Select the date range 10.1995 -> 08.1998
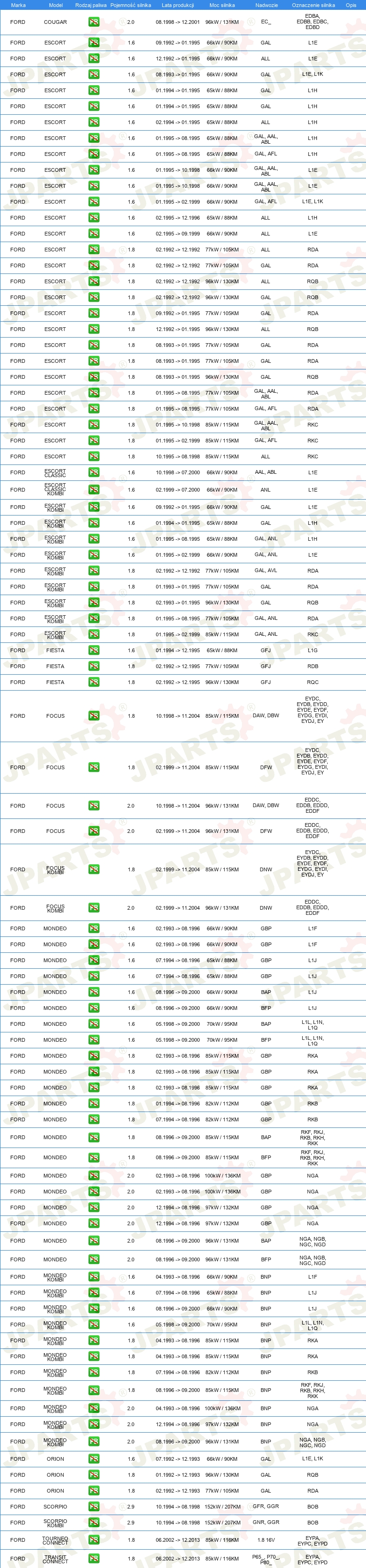The height and width of the screenshot is (1568, 366). (177, 456)
